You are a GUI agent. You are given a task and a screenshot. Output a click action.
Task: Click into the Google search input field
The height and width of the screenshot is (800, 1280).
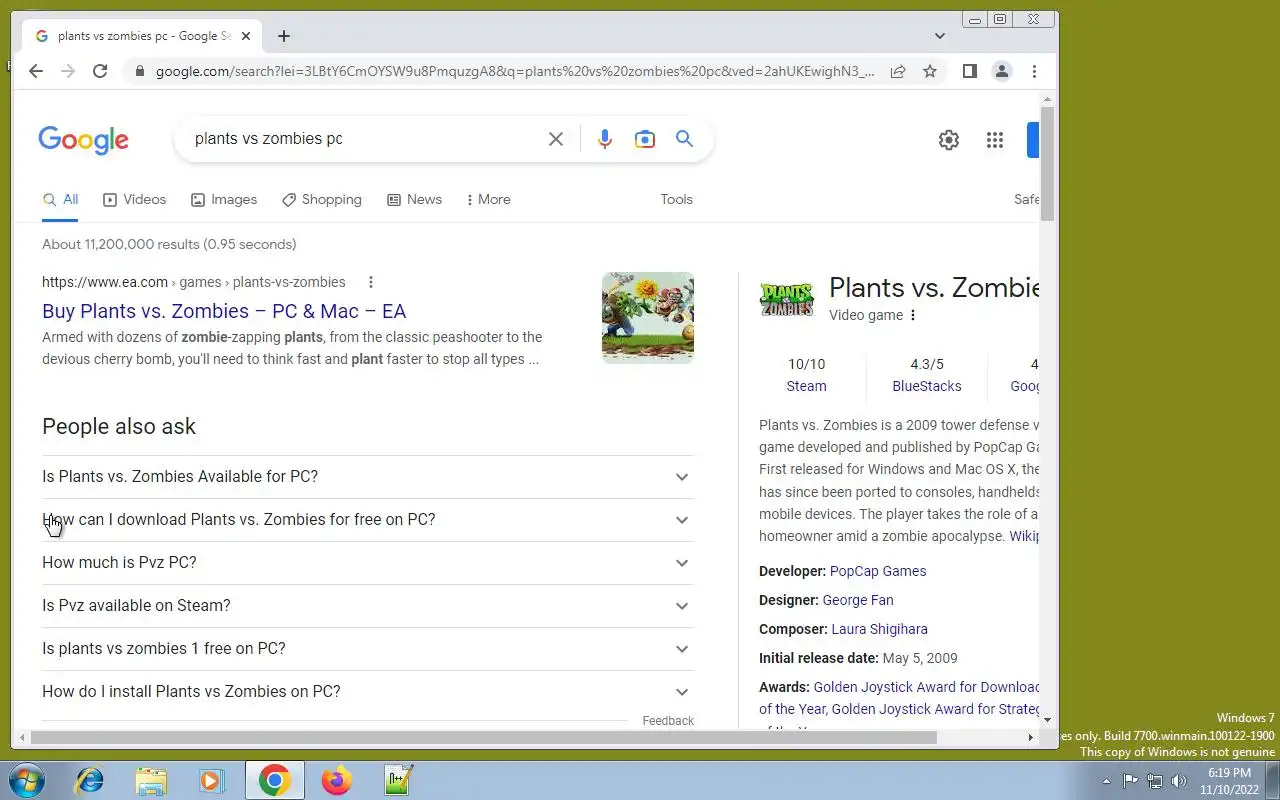click(365, 139)
